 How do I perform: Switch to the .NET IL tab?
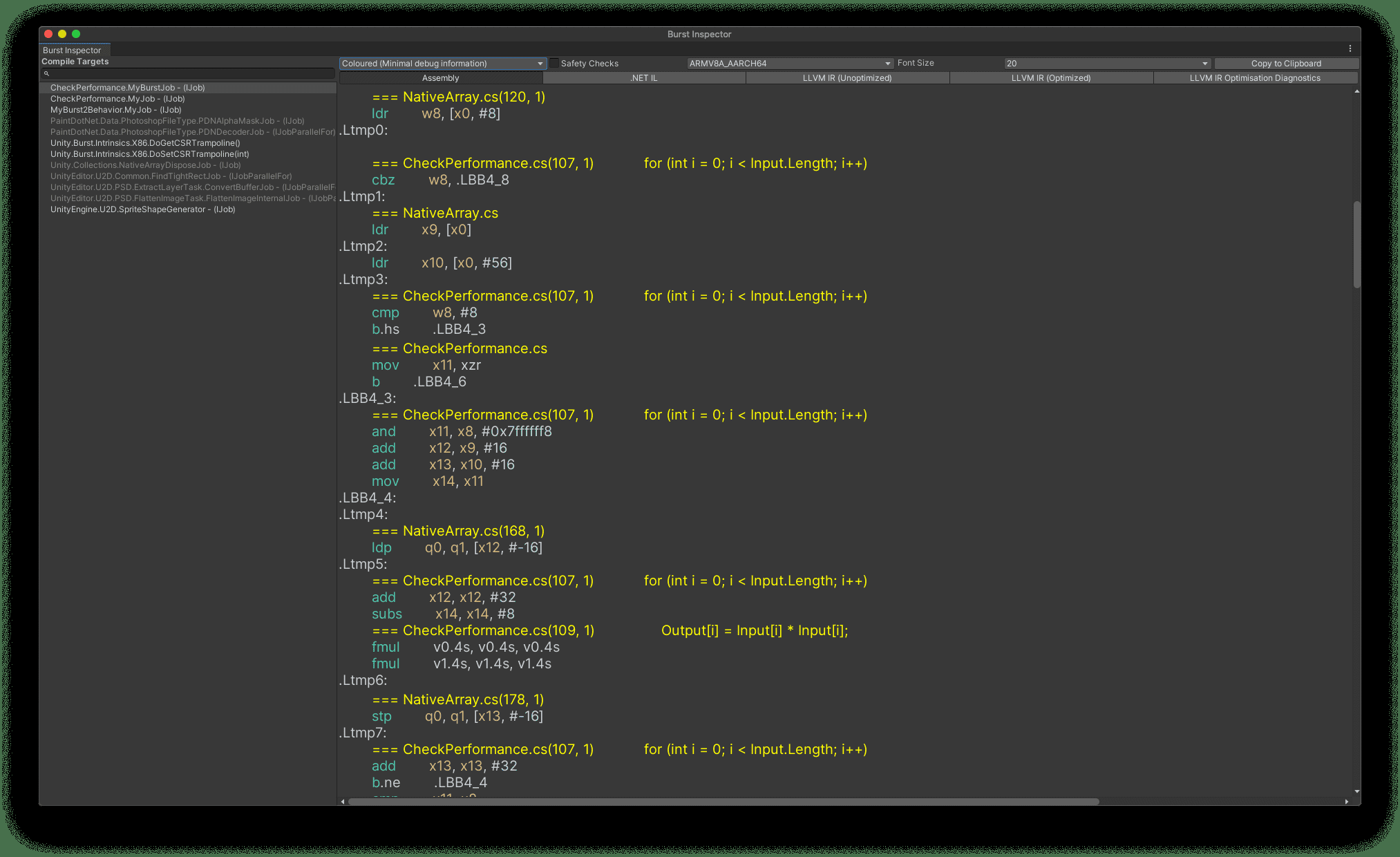[x=644, y=77]
